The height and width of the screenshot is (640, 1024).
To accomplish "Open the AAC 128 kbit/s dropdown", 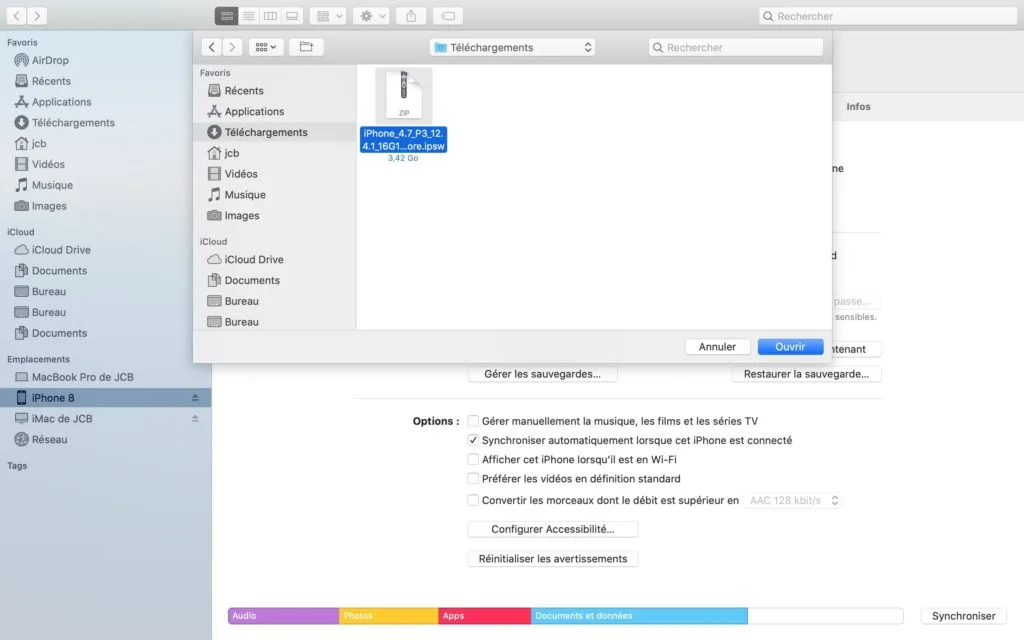I will pyautogui.click(x=793, y=500).
